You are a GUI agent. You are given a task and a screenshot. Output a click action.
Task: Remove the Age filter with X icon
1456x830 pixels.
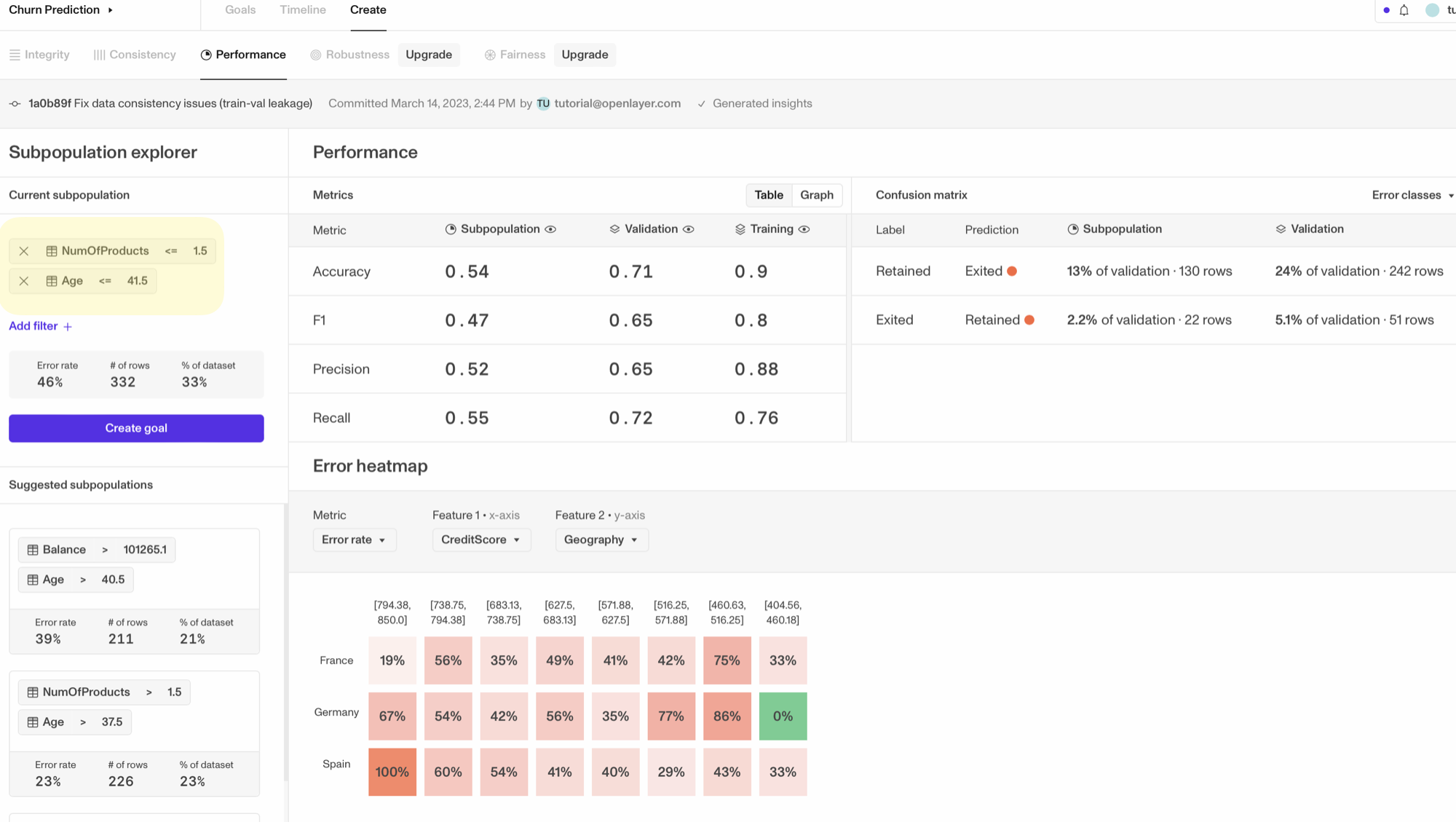pos(24,281)
